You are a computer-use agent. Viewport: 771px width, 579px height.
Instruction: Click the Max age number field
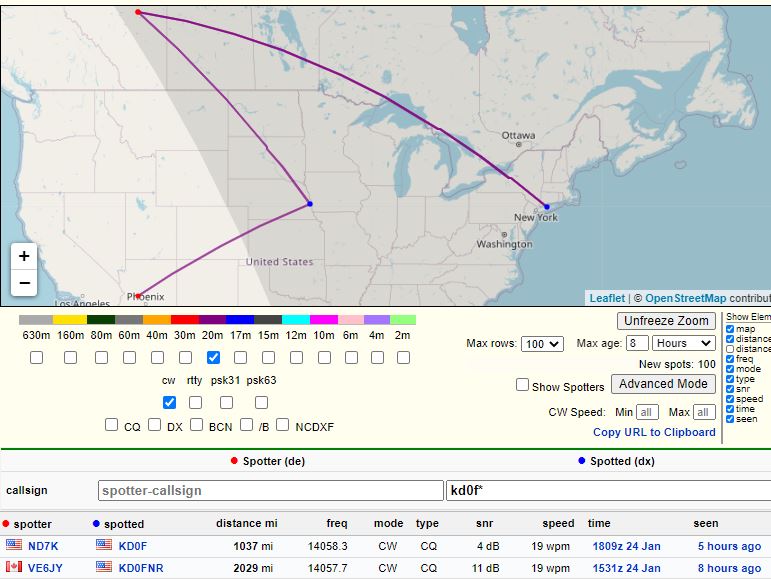[637, 343]
